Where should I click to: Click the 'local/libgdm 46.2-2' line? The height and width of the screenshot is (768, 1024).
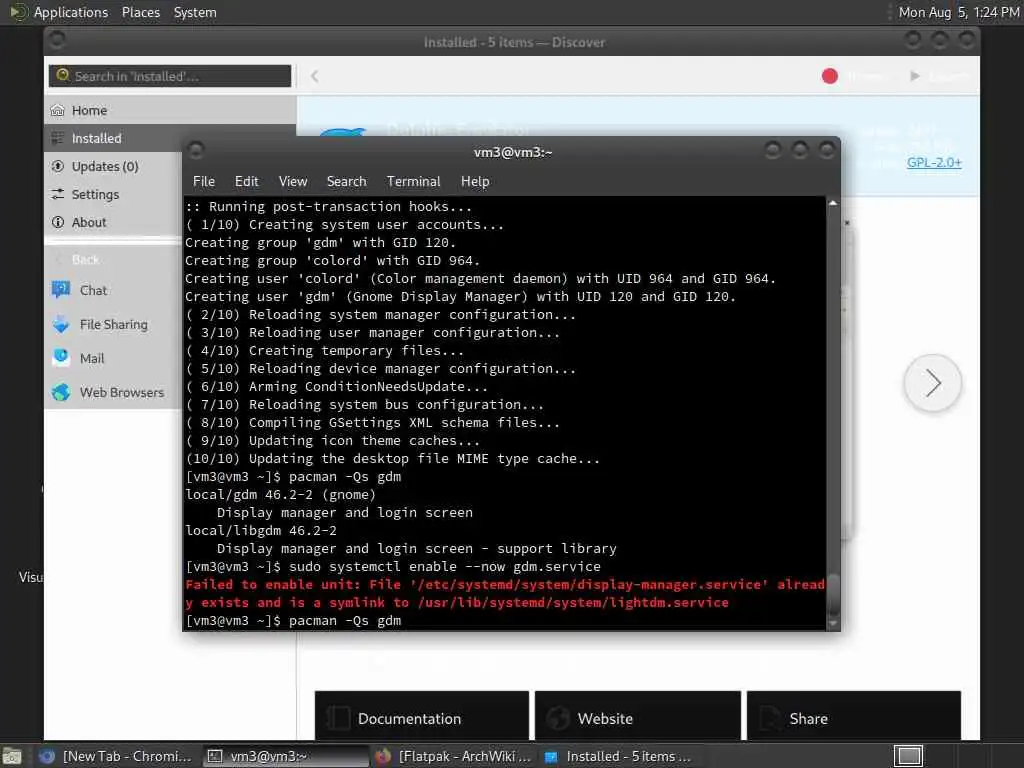point(261,530)
